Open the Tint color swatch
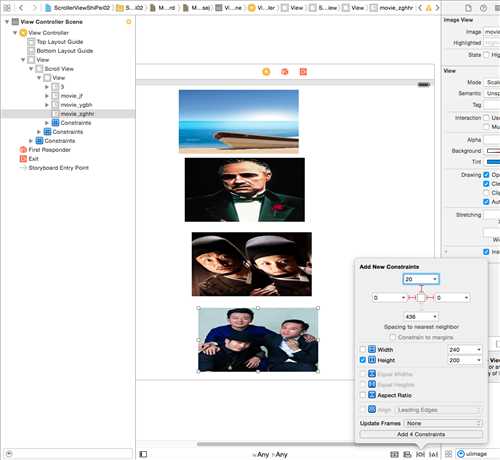 (493, 162)
